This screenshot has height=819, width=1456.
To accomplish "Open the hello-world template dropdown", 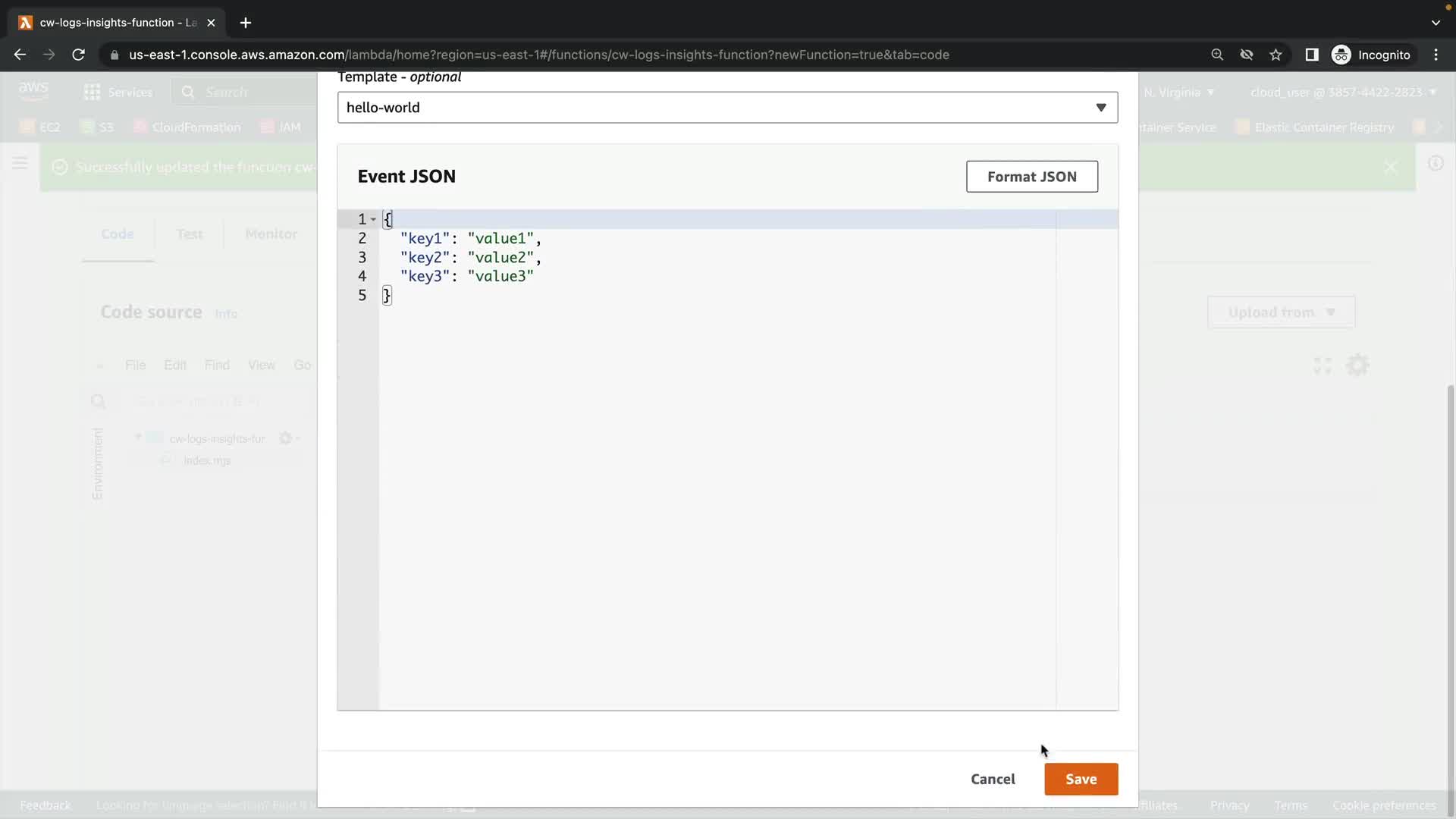I will point(727,108).
